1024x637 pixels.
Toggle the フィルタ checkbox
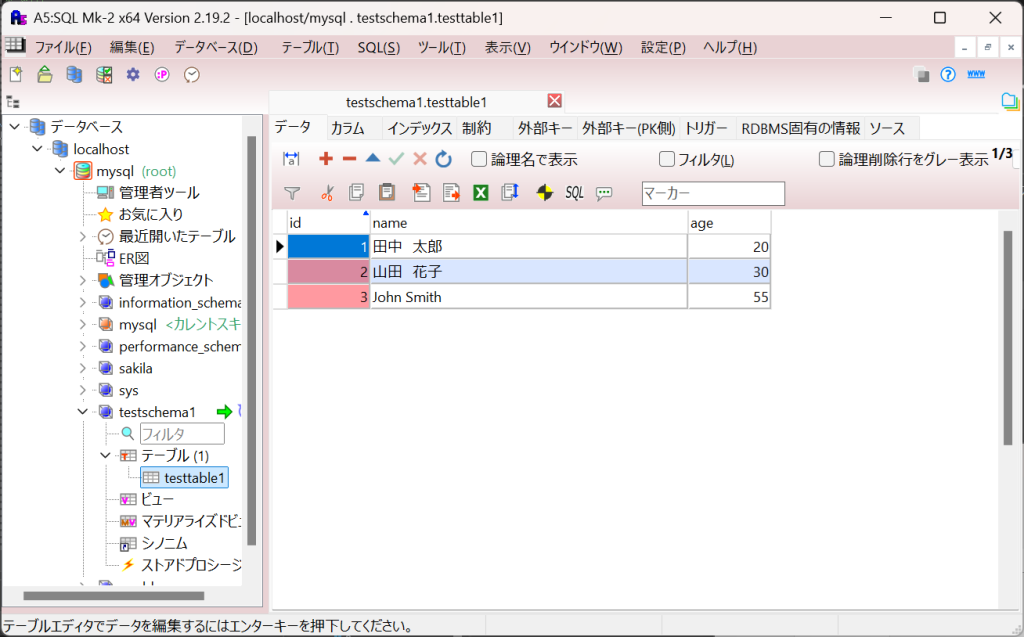[667, 159]
